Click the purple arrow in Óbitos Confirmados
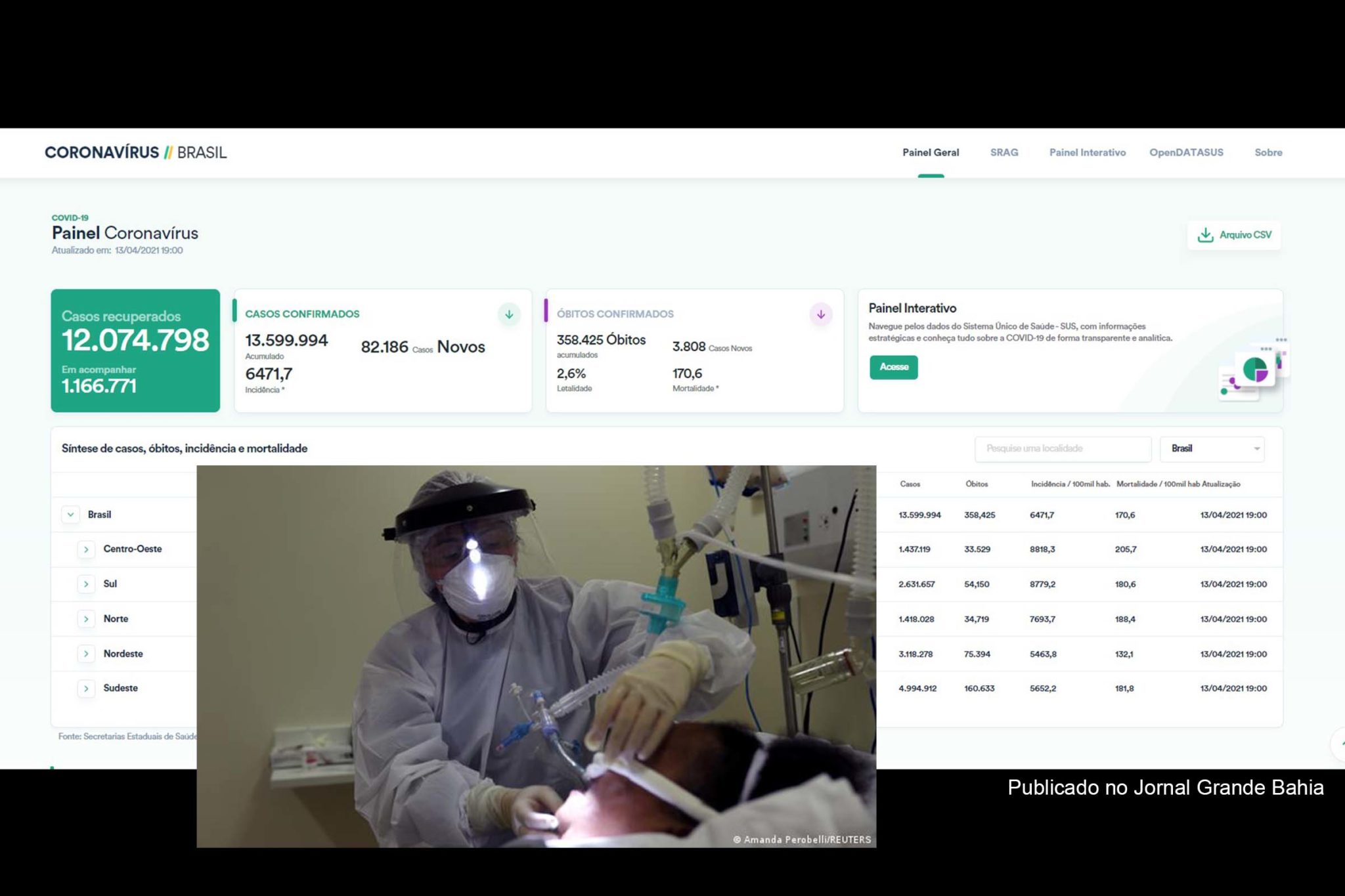Image resolution: width=1345 pixels, height=896 pixels. pos(821,314)
